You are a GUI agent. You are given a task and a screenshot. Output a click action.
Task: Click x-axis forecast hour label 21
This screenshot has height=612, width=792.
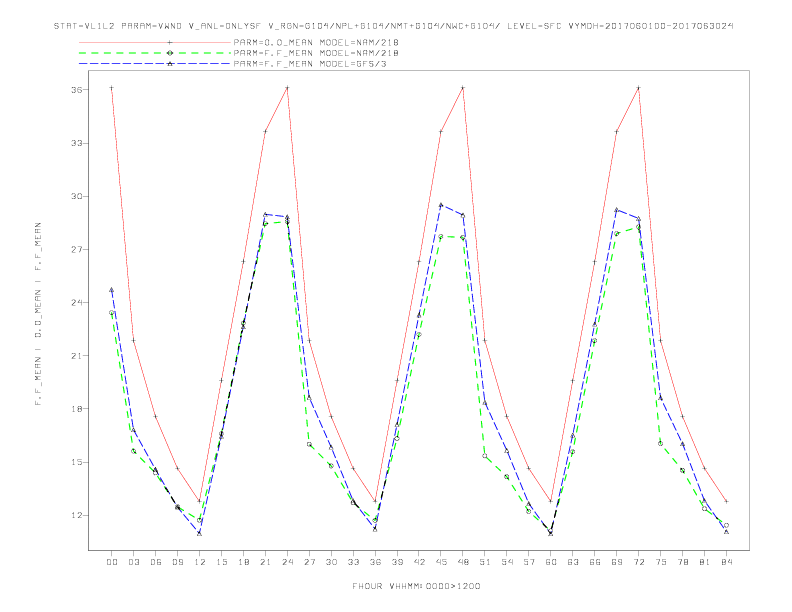pos(265,562)
